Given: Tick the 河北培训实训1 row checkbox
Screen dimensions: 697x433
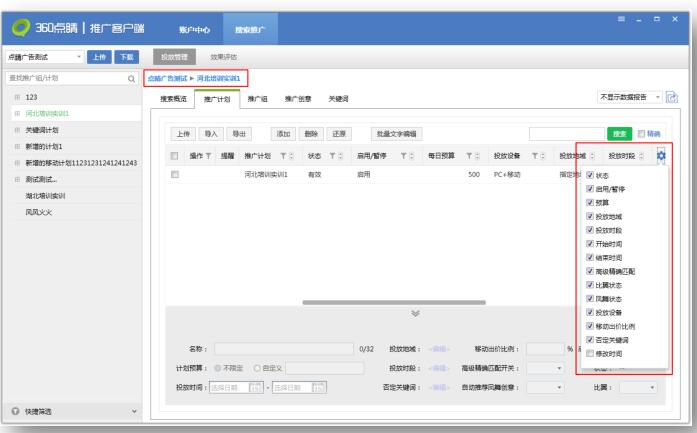Looking at the screenshot, I should (174, 174).
